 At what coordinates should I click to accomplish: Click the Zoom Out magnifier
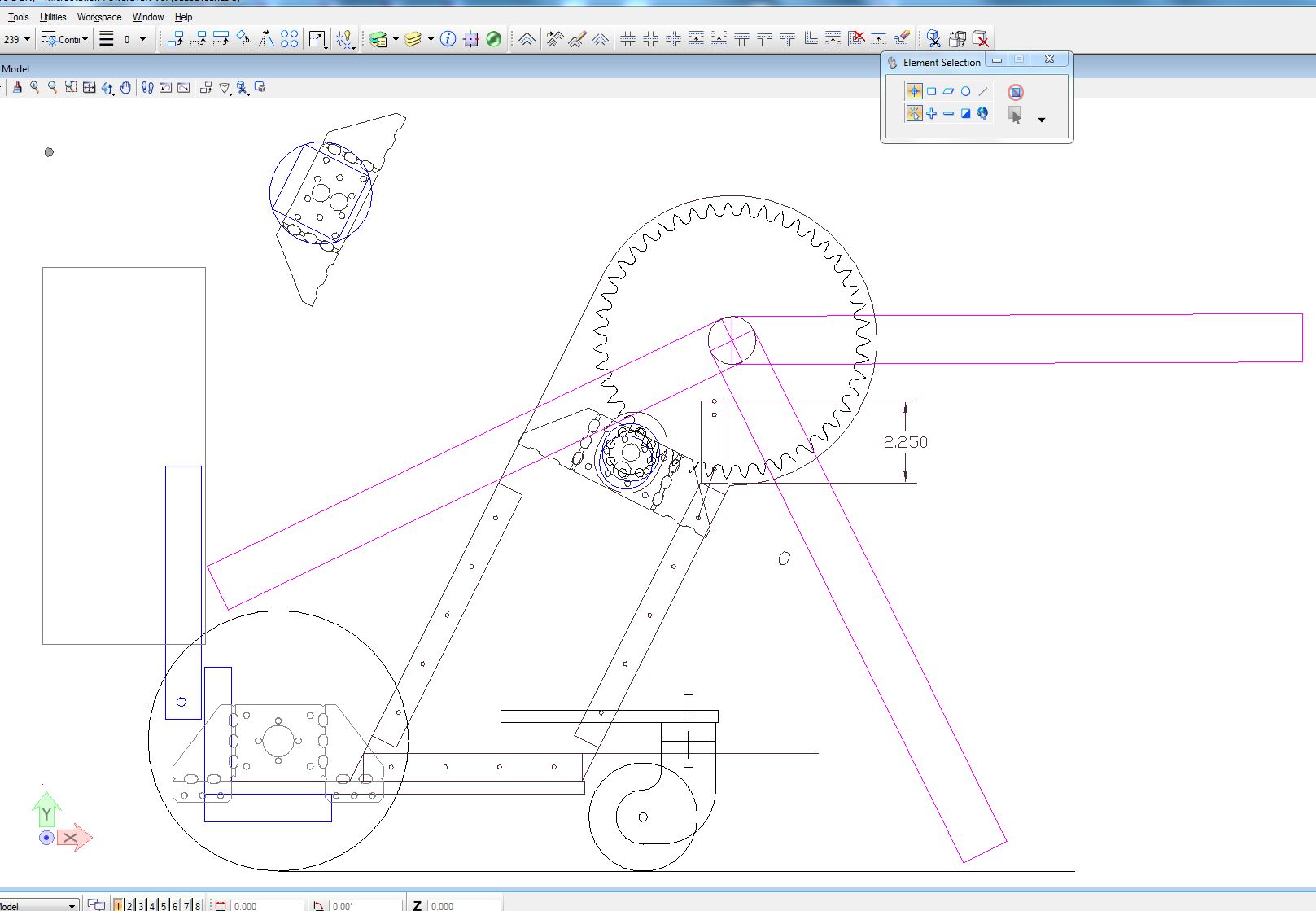(x=53, y=87)
